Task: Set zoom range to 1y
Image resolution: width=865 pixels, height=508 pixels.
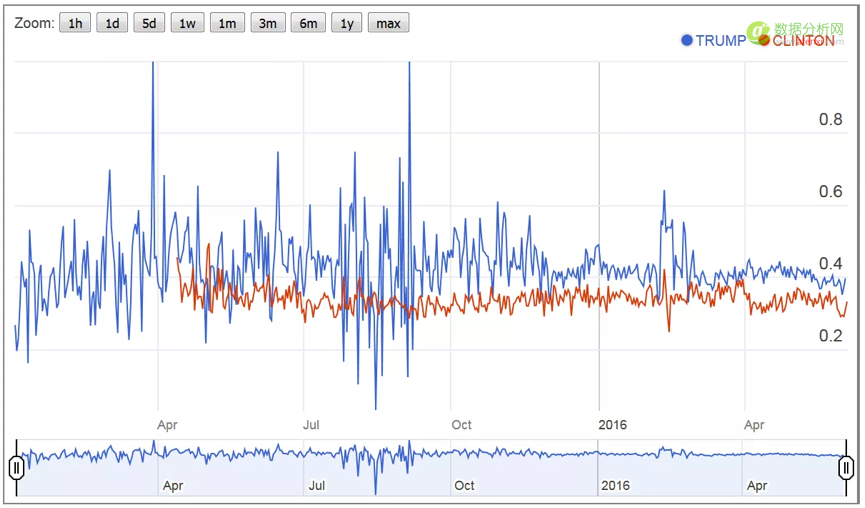Action: [346, 23]
